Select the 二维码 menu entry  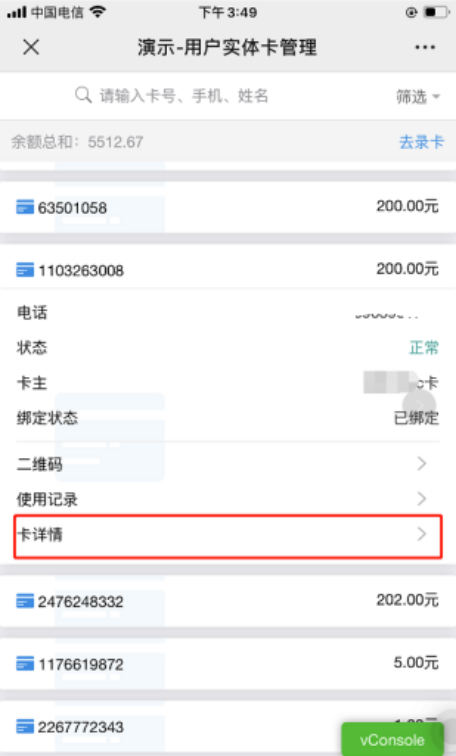(x=228, y=463)
